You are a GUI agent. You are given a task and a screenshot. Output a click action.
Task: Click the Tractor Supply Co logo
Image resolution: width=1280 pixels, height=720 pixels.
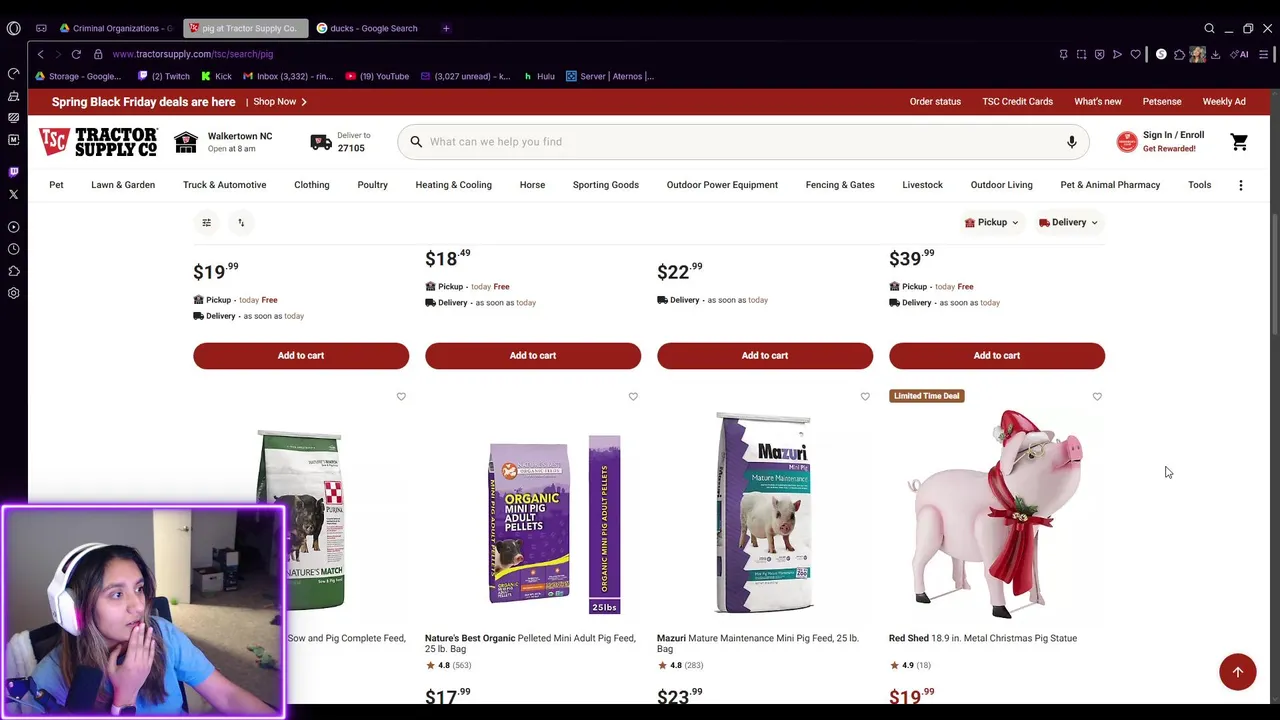pos(98,142)
